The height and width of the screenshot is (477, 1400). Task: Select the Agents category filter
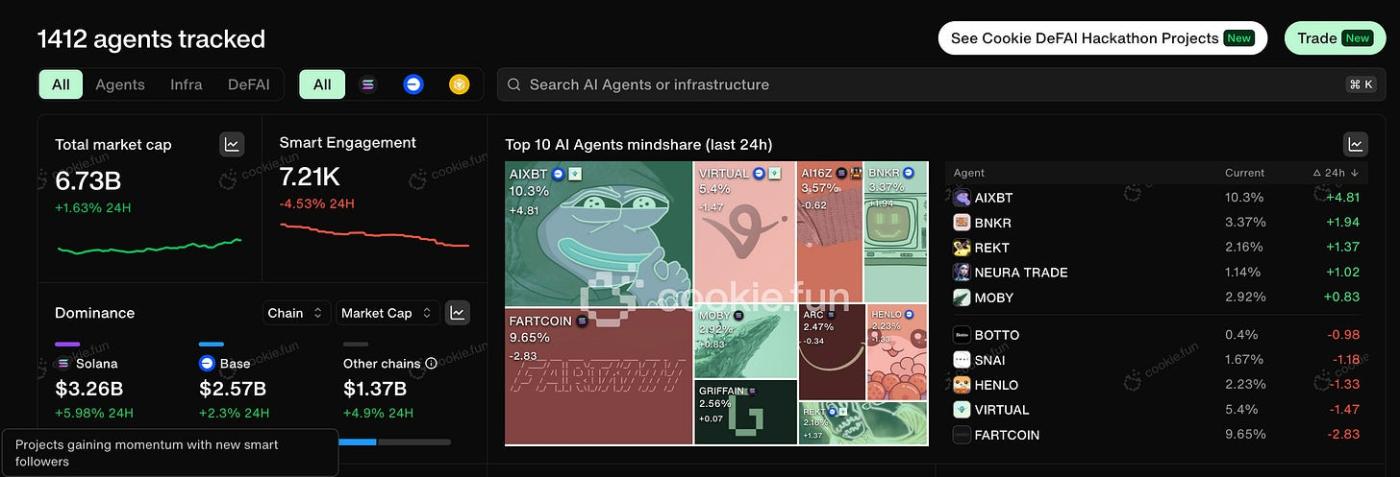[120, 85]
